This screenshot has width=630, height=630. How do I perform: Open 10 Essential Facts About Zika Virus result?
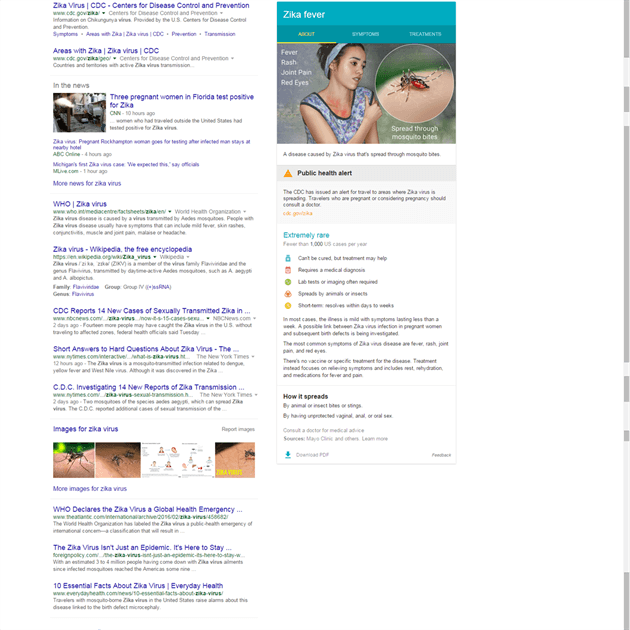pos(138,585)
